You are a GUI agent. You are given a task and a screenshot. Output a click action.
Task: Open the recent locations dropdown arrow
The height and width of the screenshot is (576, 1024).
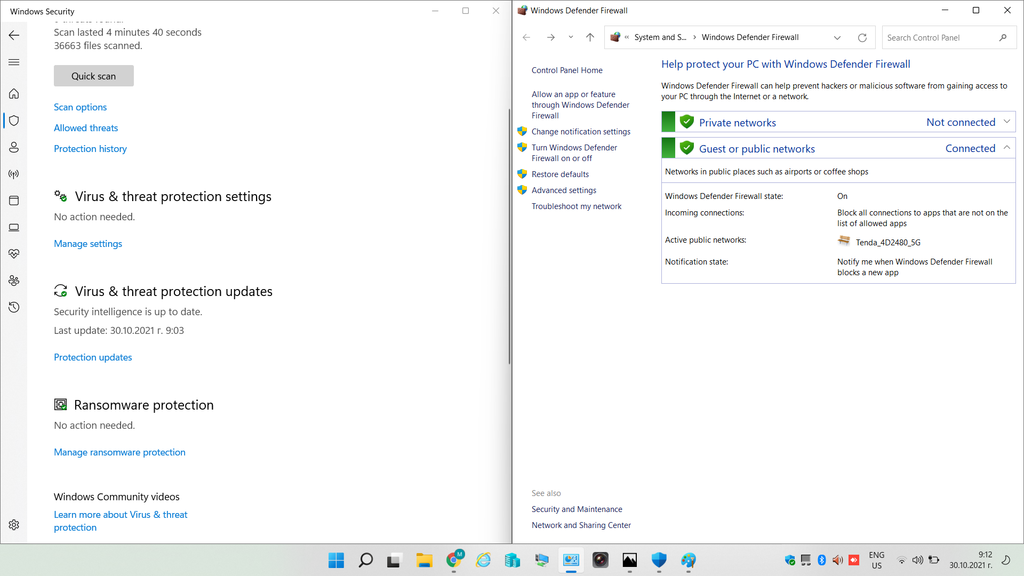[571, 38]
